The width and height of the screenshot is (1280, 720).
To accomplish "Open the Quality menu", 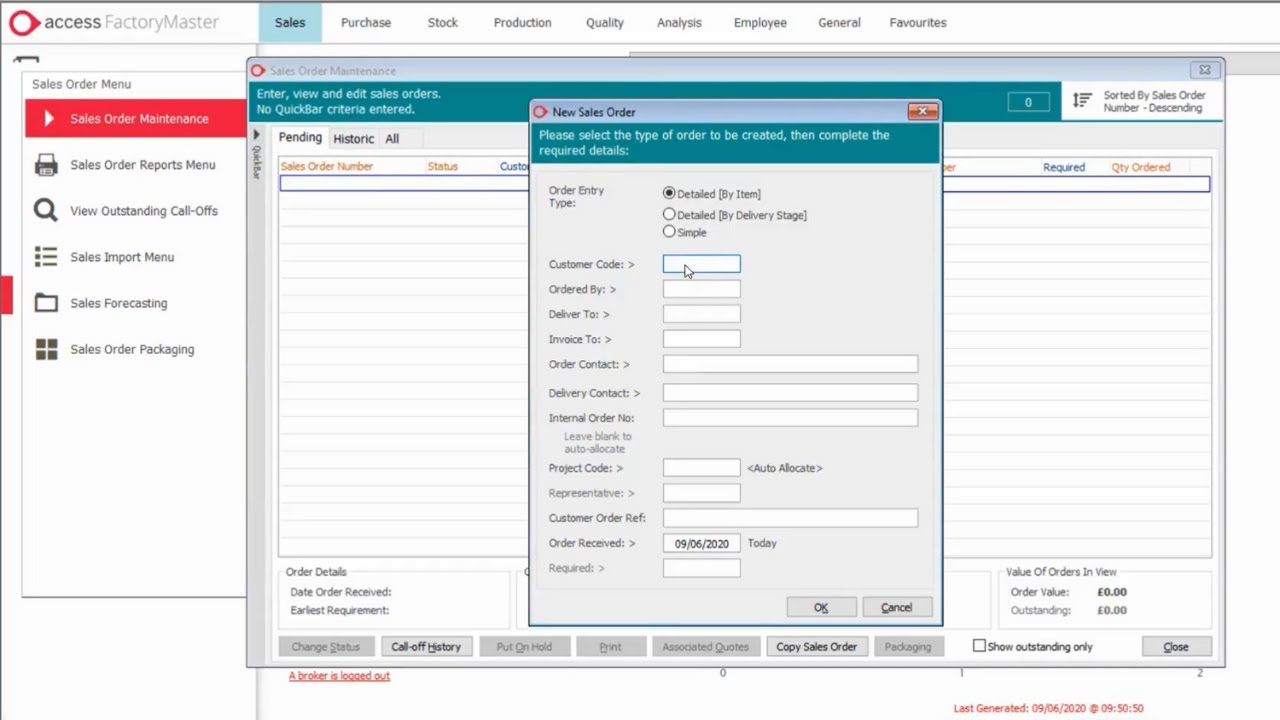I will click(605, 22).
